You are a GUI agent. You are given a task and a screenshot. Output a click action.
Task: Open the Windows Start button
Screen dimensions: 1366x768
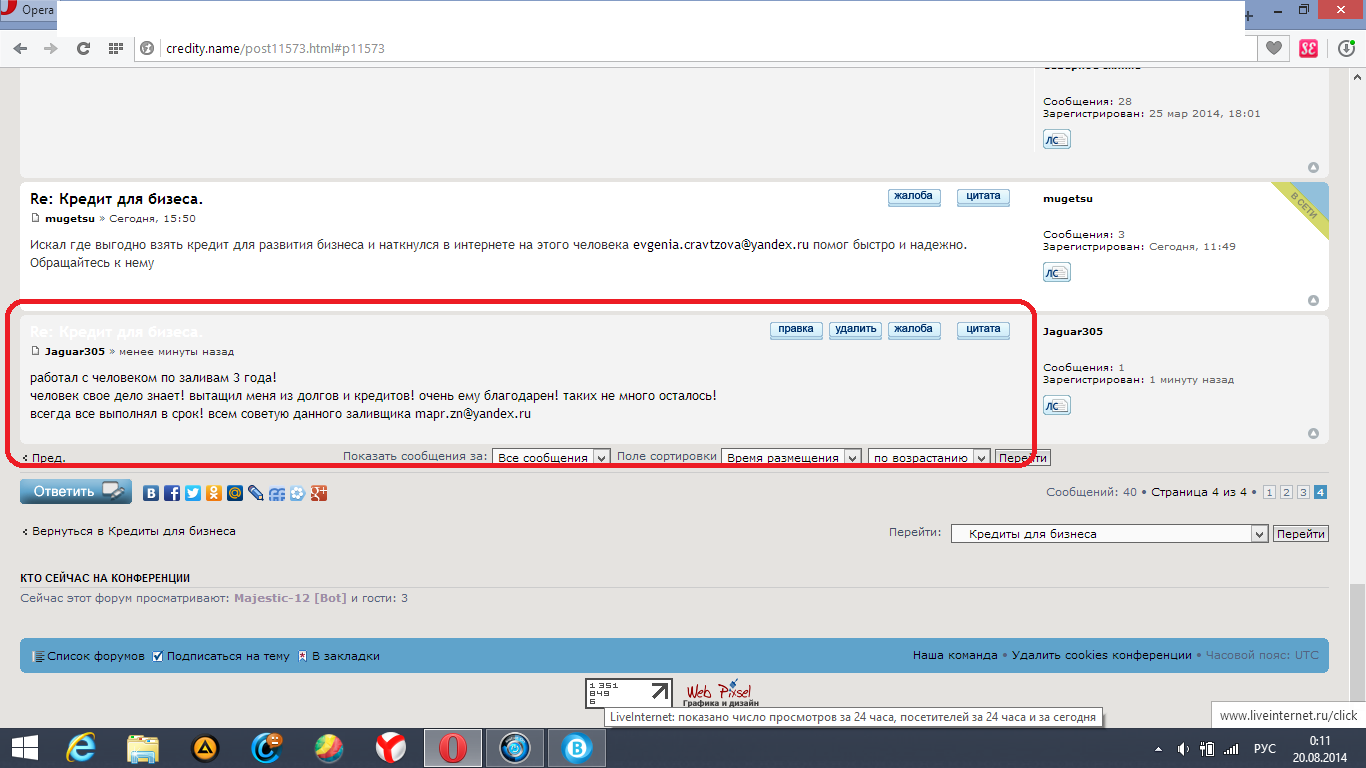point(24,747)
